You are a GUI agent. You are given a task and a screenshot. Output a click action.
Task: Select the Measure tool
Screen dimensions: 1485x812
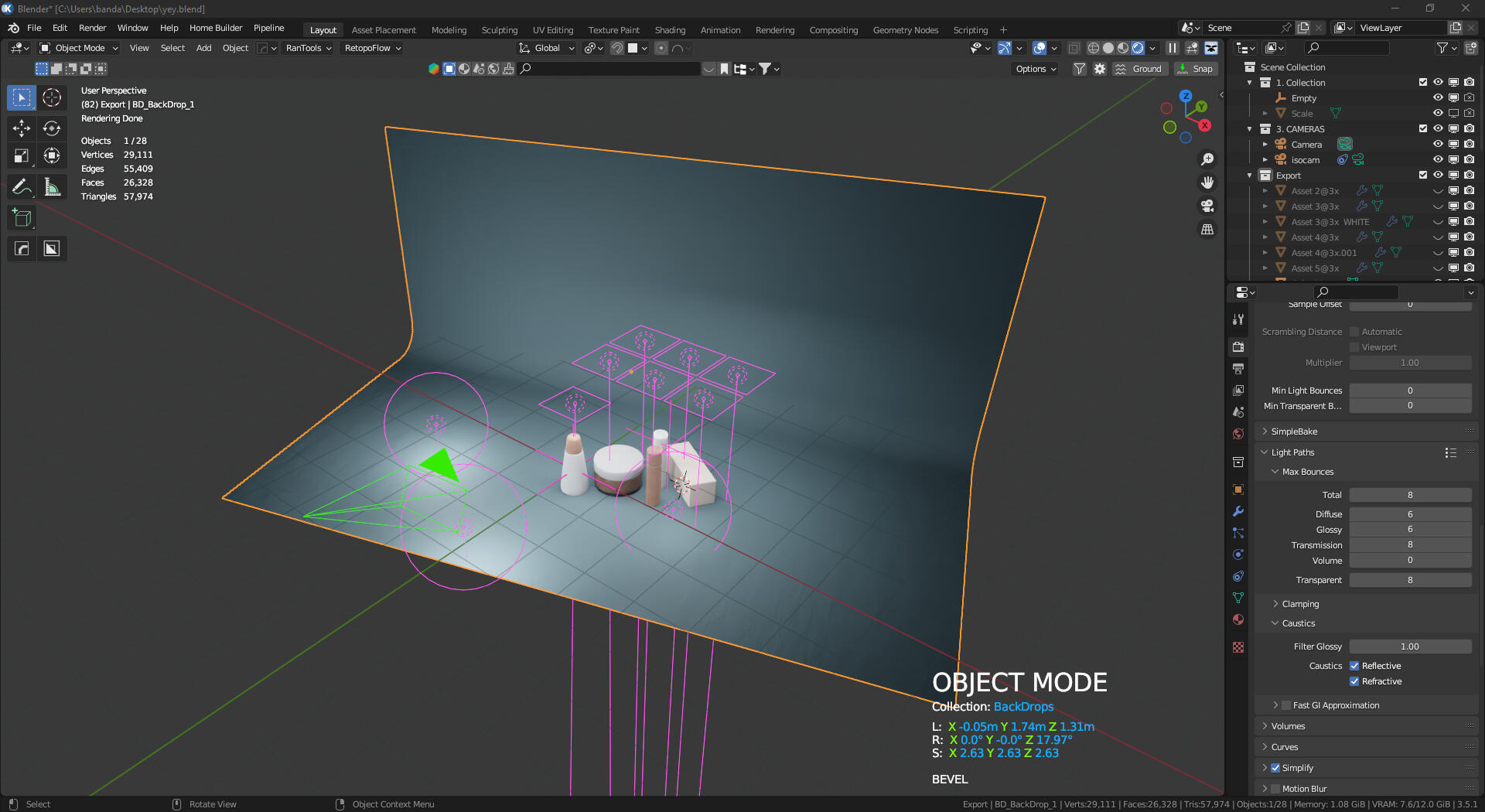[52, 186]
